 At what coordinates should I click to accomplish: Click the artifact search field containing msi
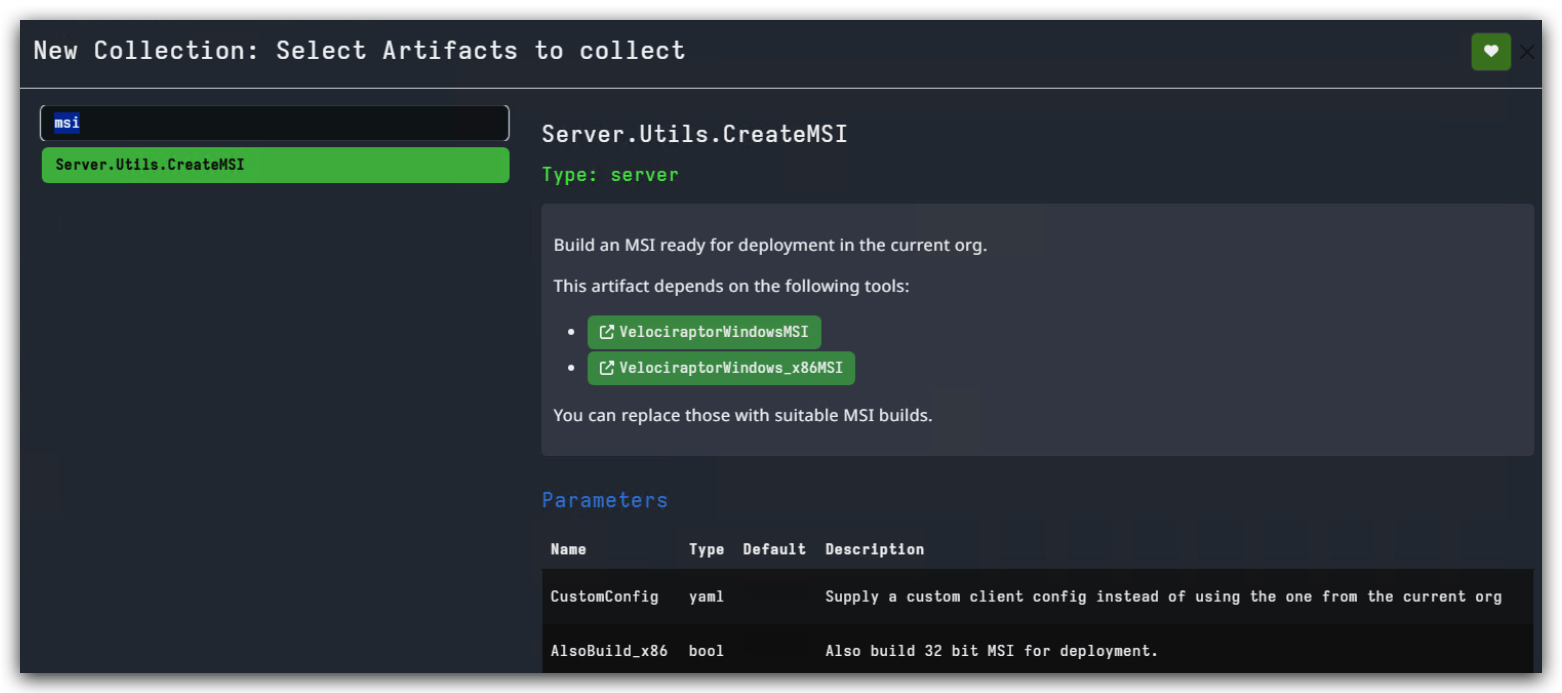click(275, 123)
